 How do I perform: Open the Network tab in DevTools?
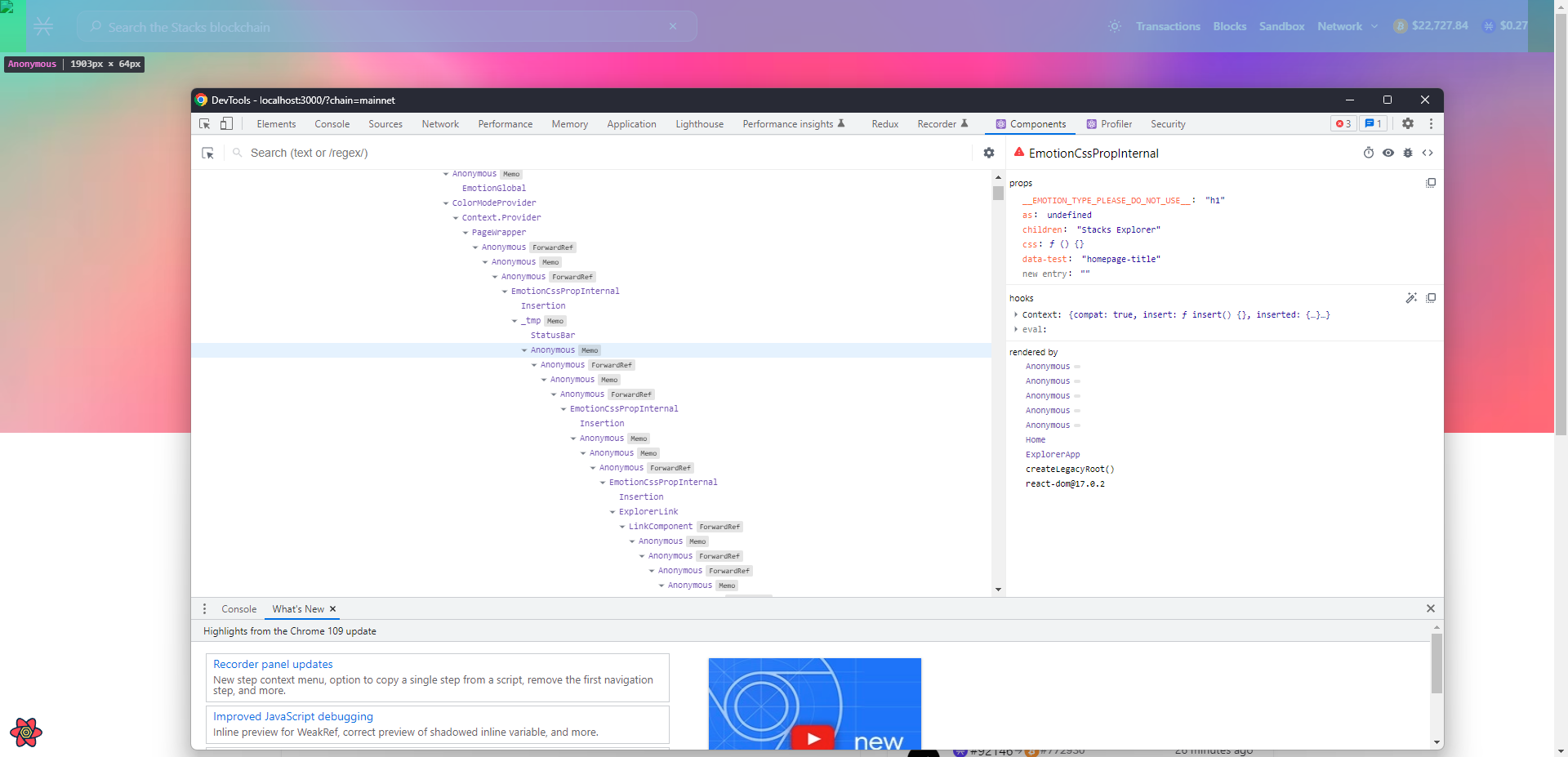(x=440, y=124)
